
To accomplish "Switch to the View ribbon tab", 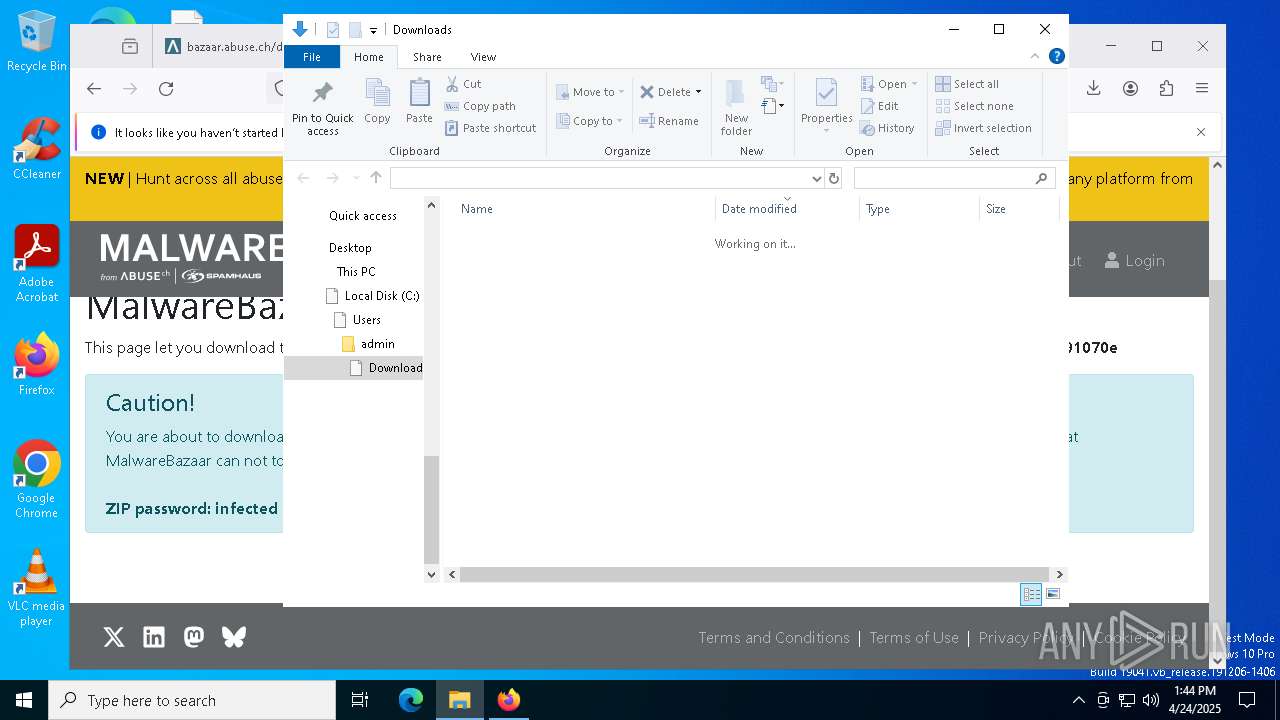I will (483, 57).
